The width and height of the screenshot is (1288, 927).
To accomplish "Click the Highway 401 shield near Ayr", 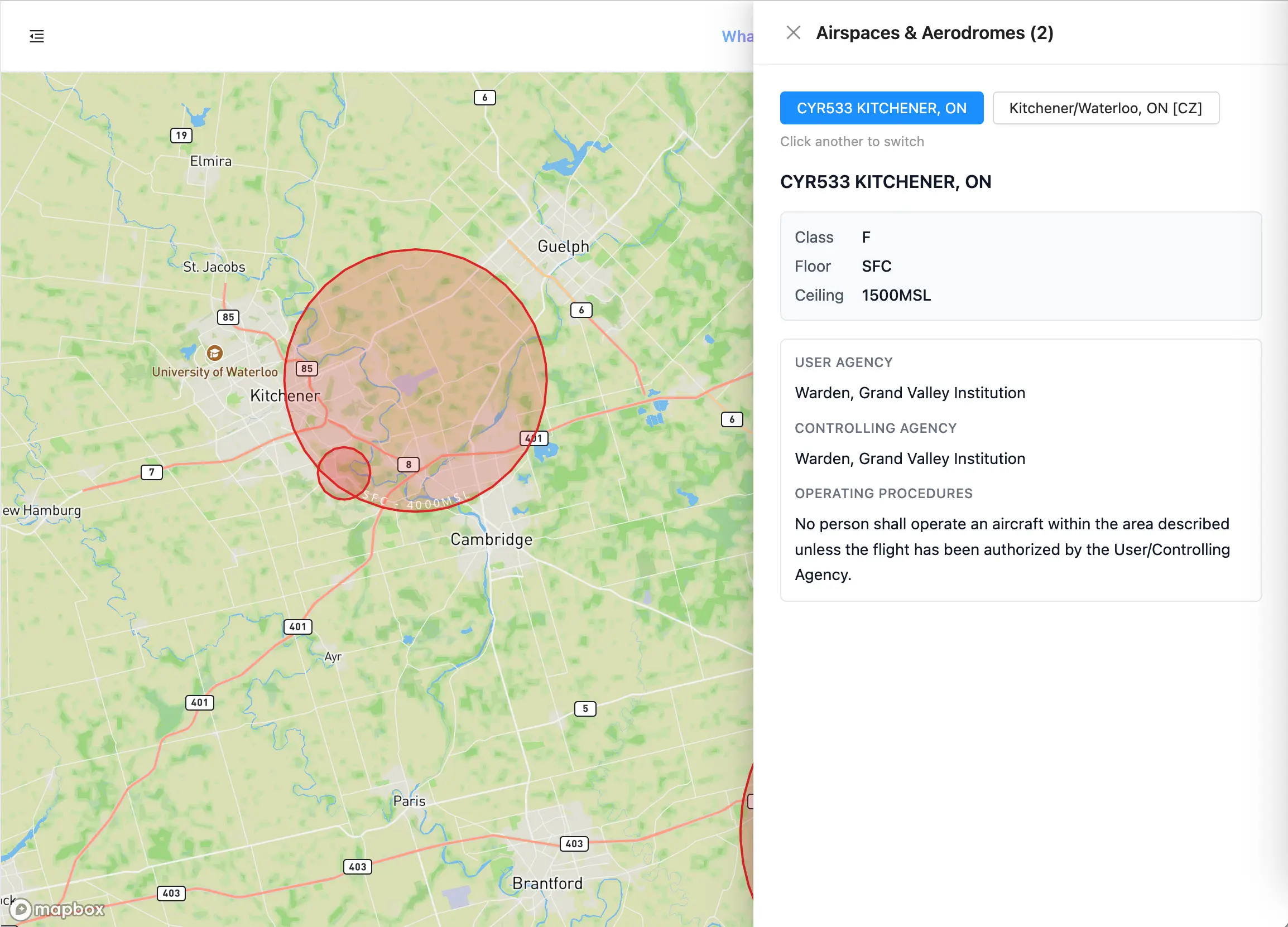I will click(x=297, y=627).
